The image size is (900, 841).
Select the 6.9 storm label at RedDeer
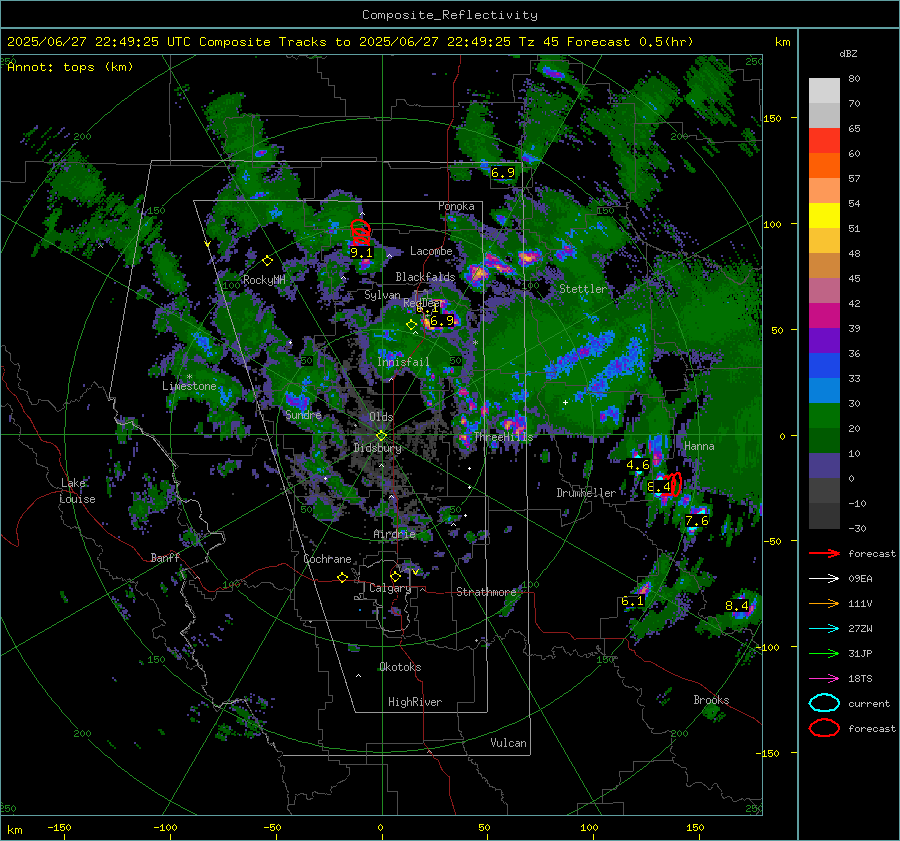(x=442, y=321)
